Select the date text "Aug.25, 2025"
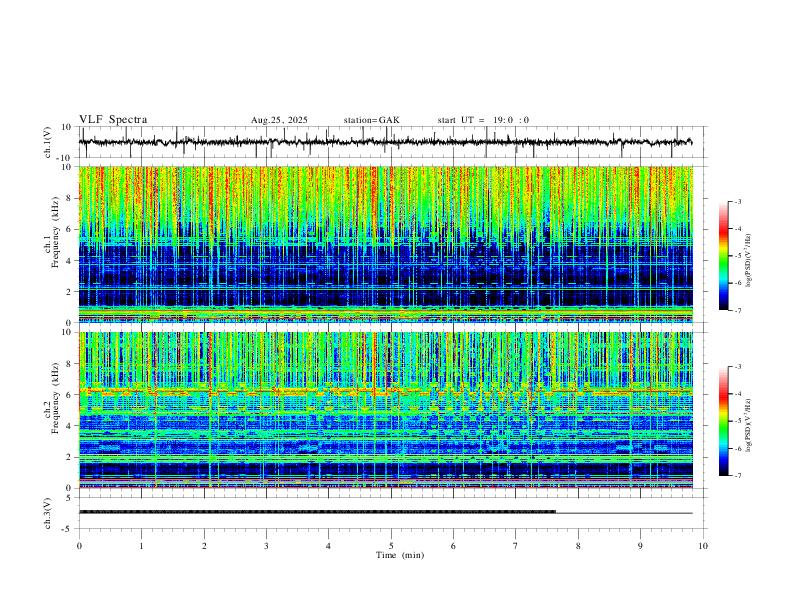This screenshot has width=792, height=612. click(x=279, y=120)
